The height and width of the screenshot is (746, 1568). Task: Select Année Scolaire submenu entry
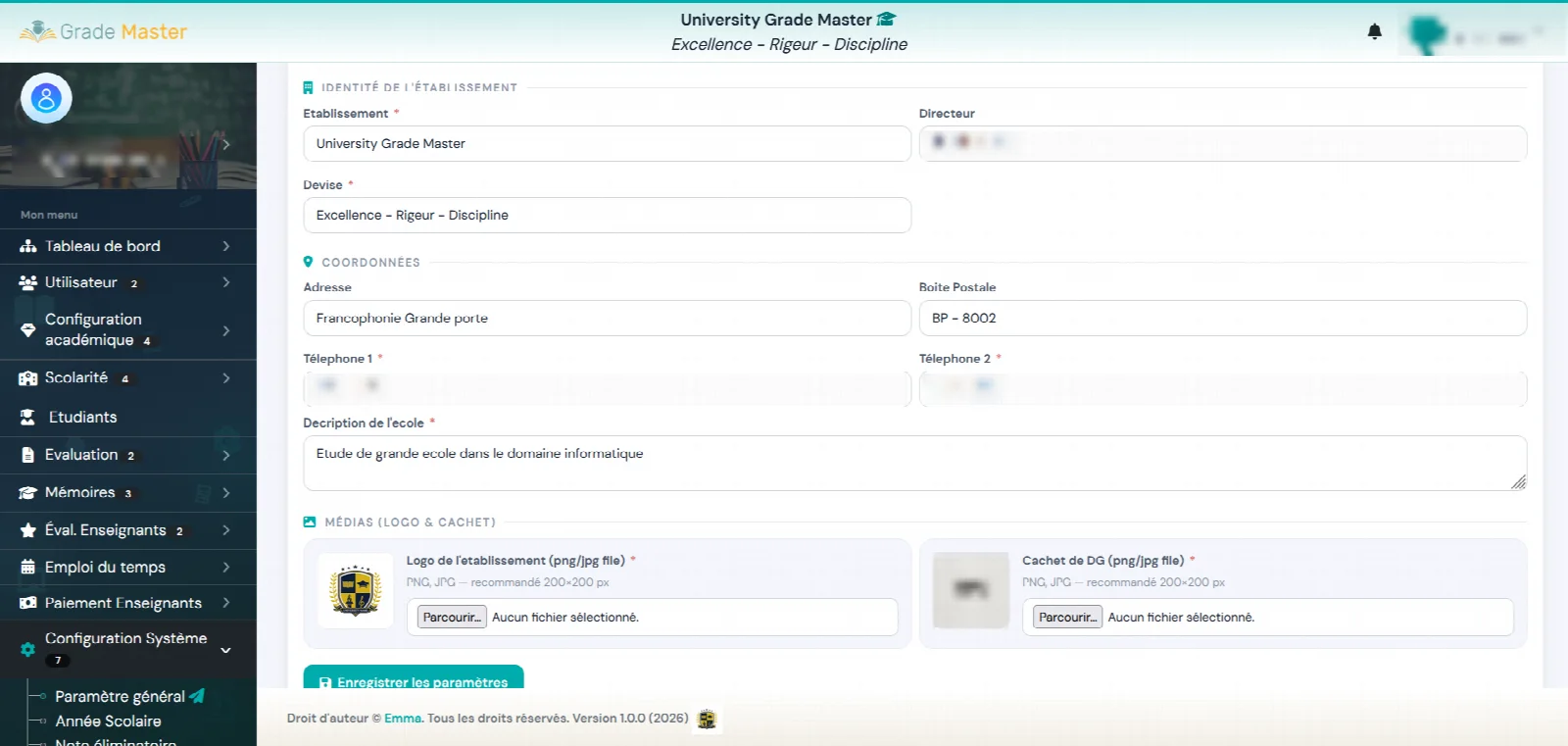point(108,721)
